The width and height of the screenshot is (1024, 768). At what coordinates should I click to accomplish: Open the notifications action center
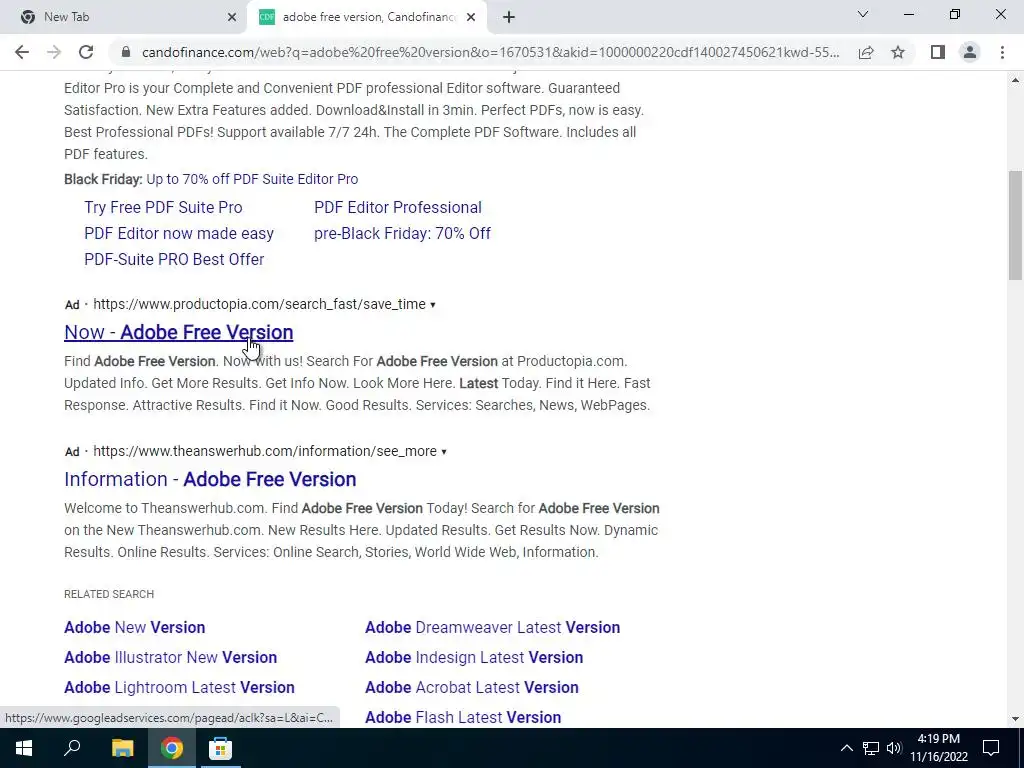point(991,748)
